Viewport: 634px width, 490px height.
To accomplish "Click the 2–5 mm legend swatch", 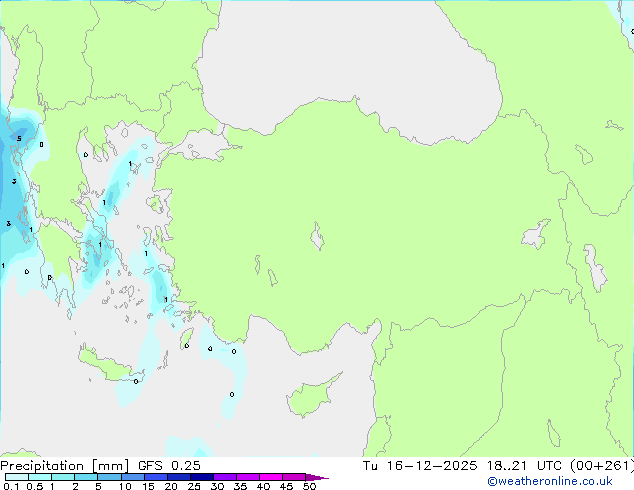I will (x=86, y=477).
